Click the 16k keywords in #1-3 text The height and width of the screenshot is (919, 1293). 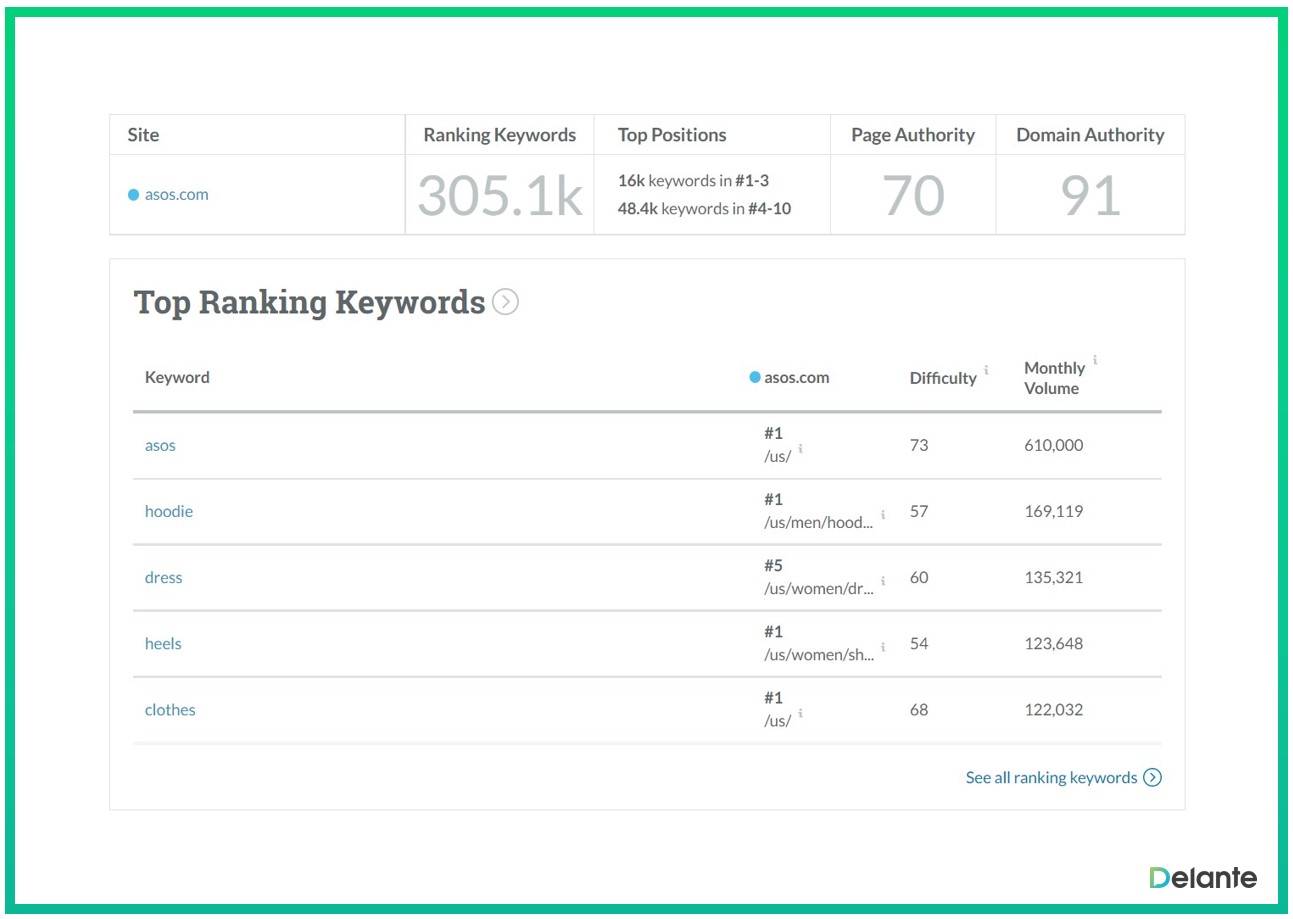coord(693,181)
